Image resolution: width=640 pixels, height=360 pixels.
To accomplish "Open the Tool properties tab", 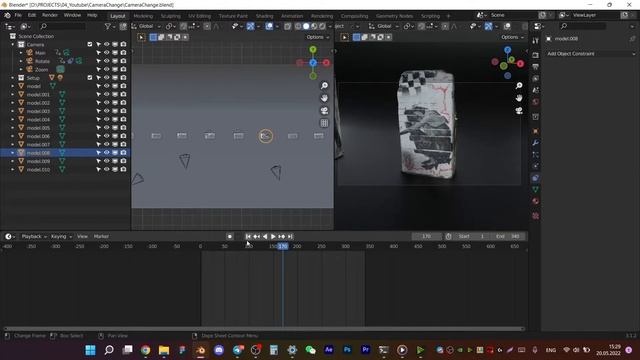I will (x=536, y=41).
